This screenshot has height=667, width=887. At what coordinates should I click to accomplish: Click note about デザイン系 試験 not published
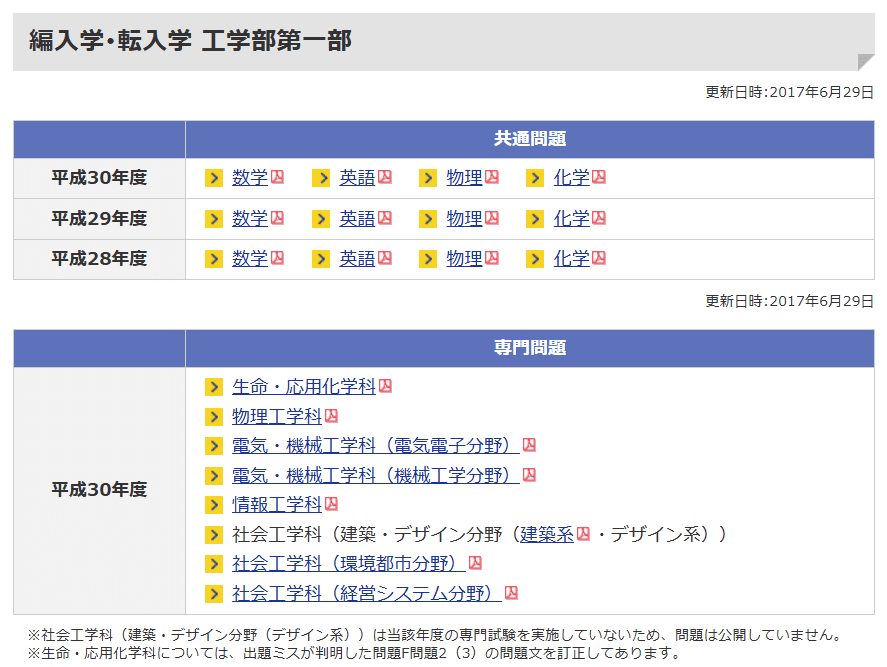[x=436, y=635]
